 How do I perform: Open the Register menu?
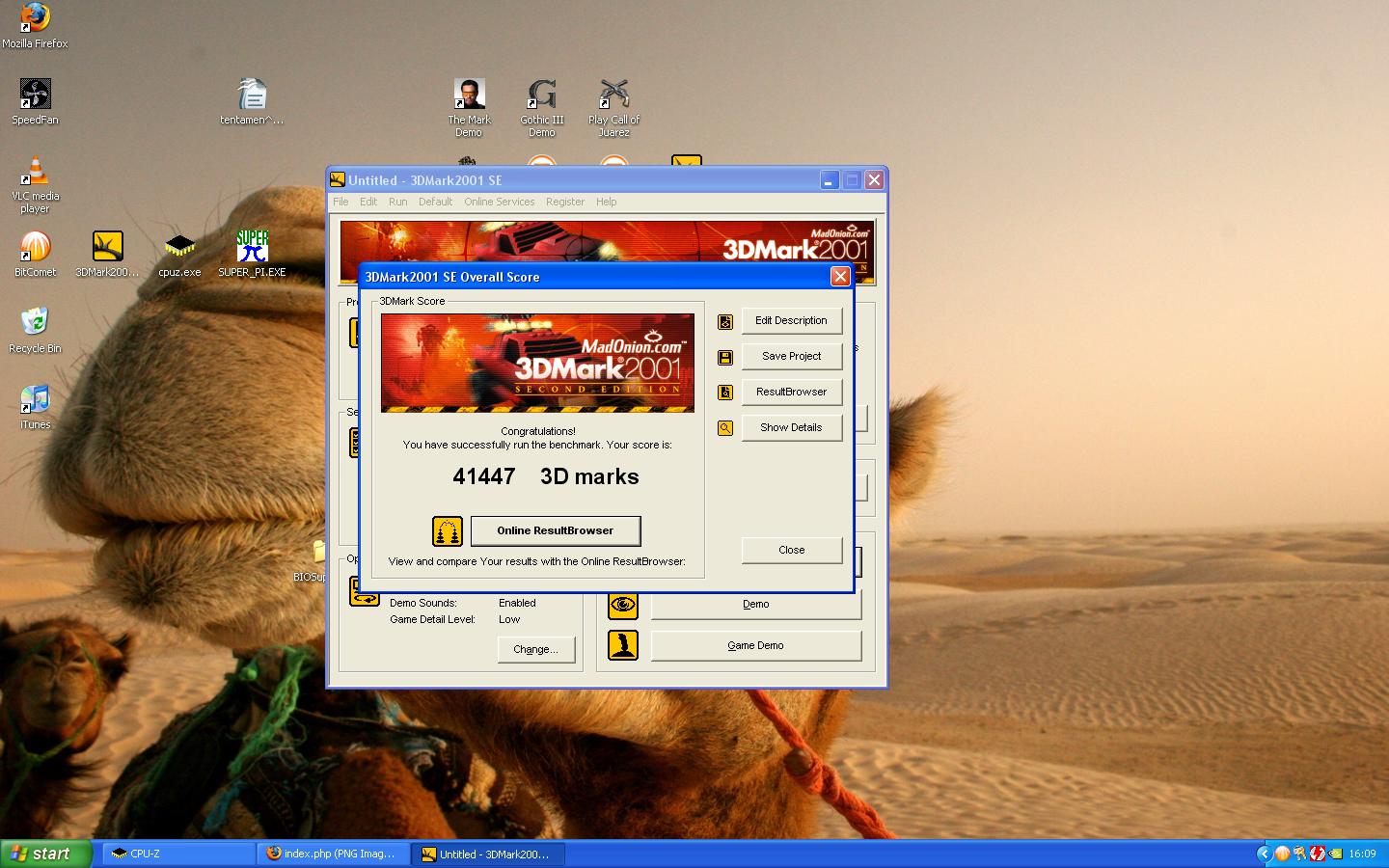(565, 202)
